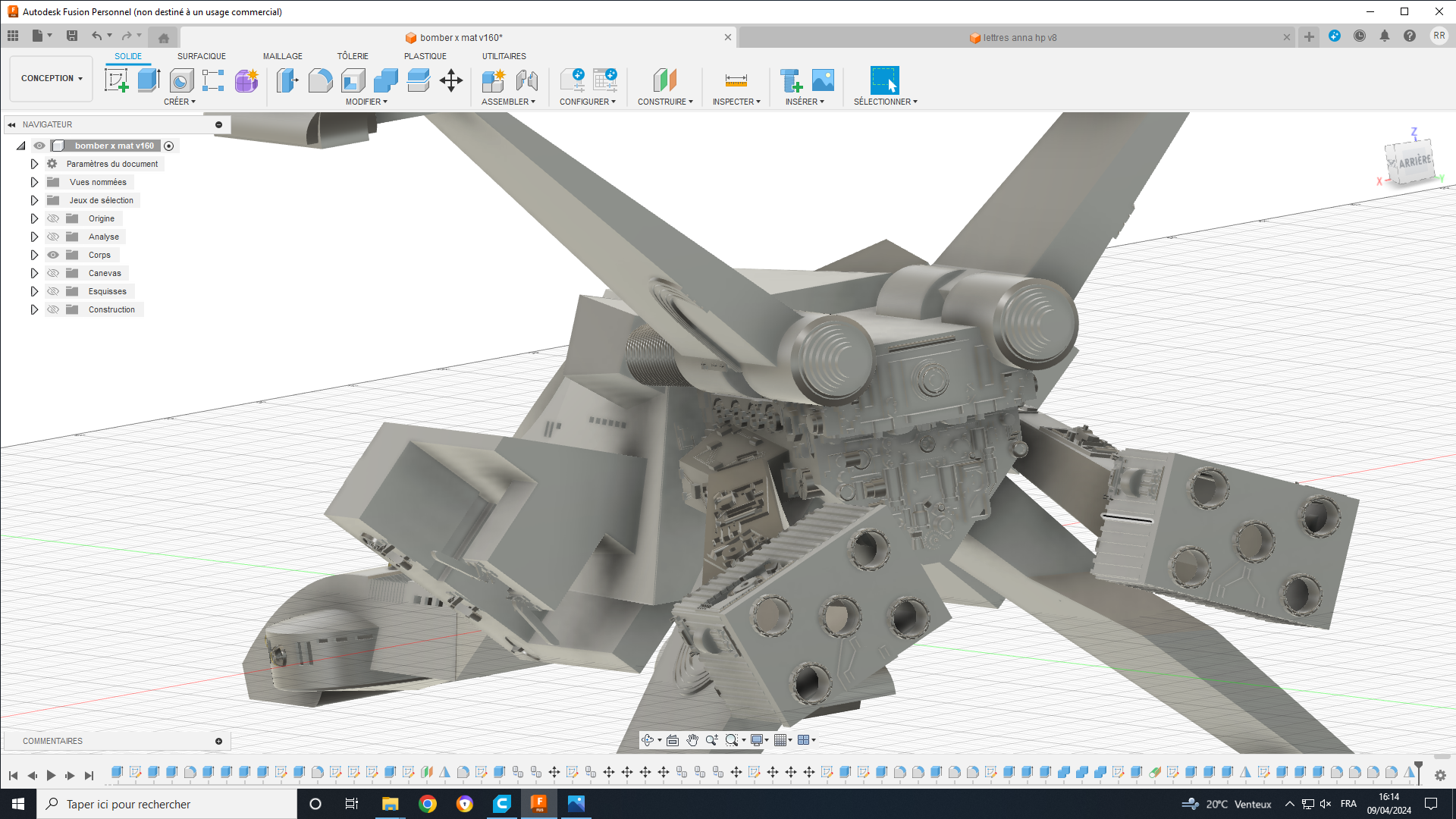Click the Measure tool in Inspecter
The width and height of the screenshot is (1456, 819).
[736, 80]
